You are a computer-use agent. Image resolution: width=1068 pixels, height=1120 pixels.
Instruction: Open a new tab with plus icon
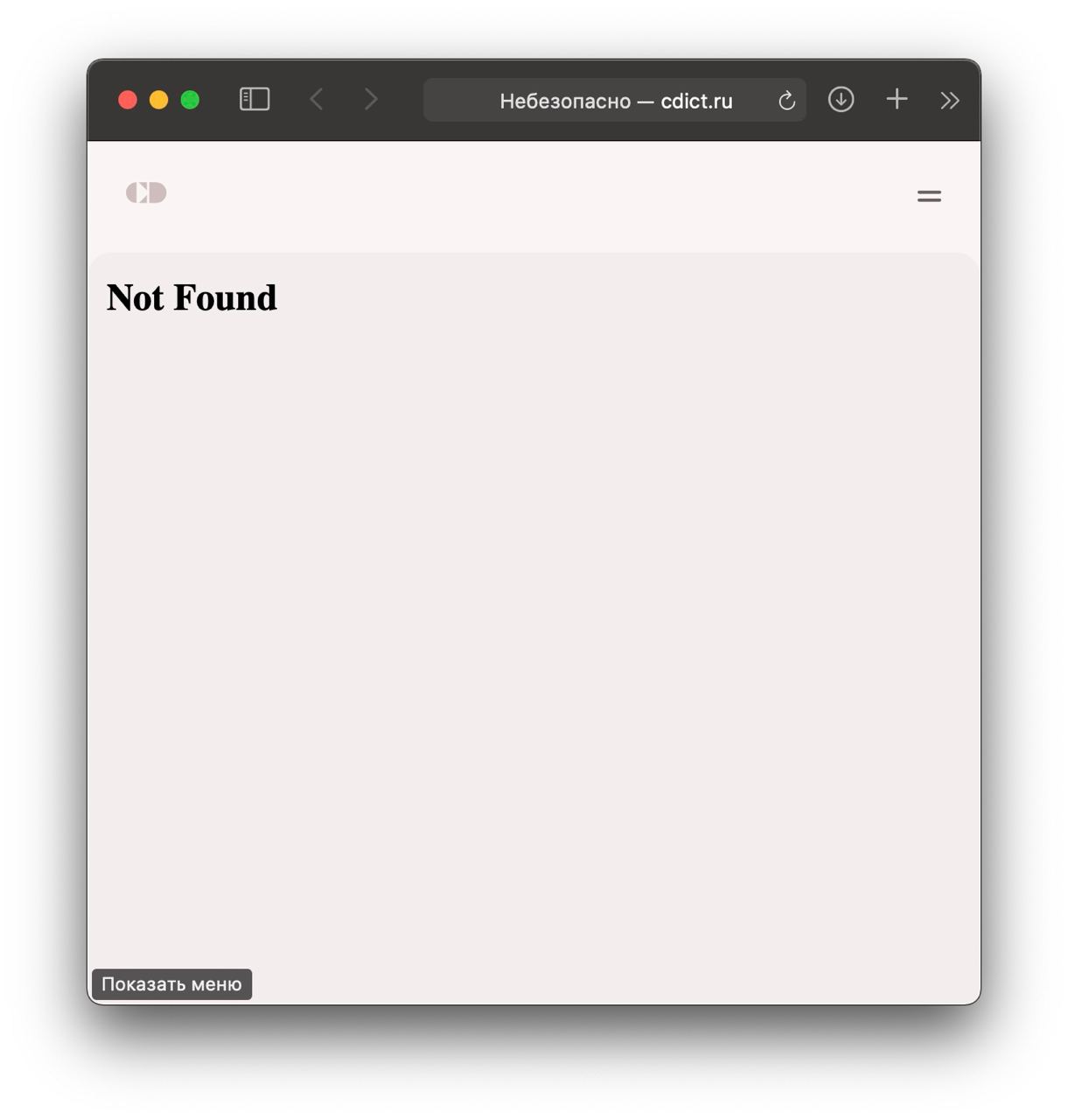tap(897, 99)
